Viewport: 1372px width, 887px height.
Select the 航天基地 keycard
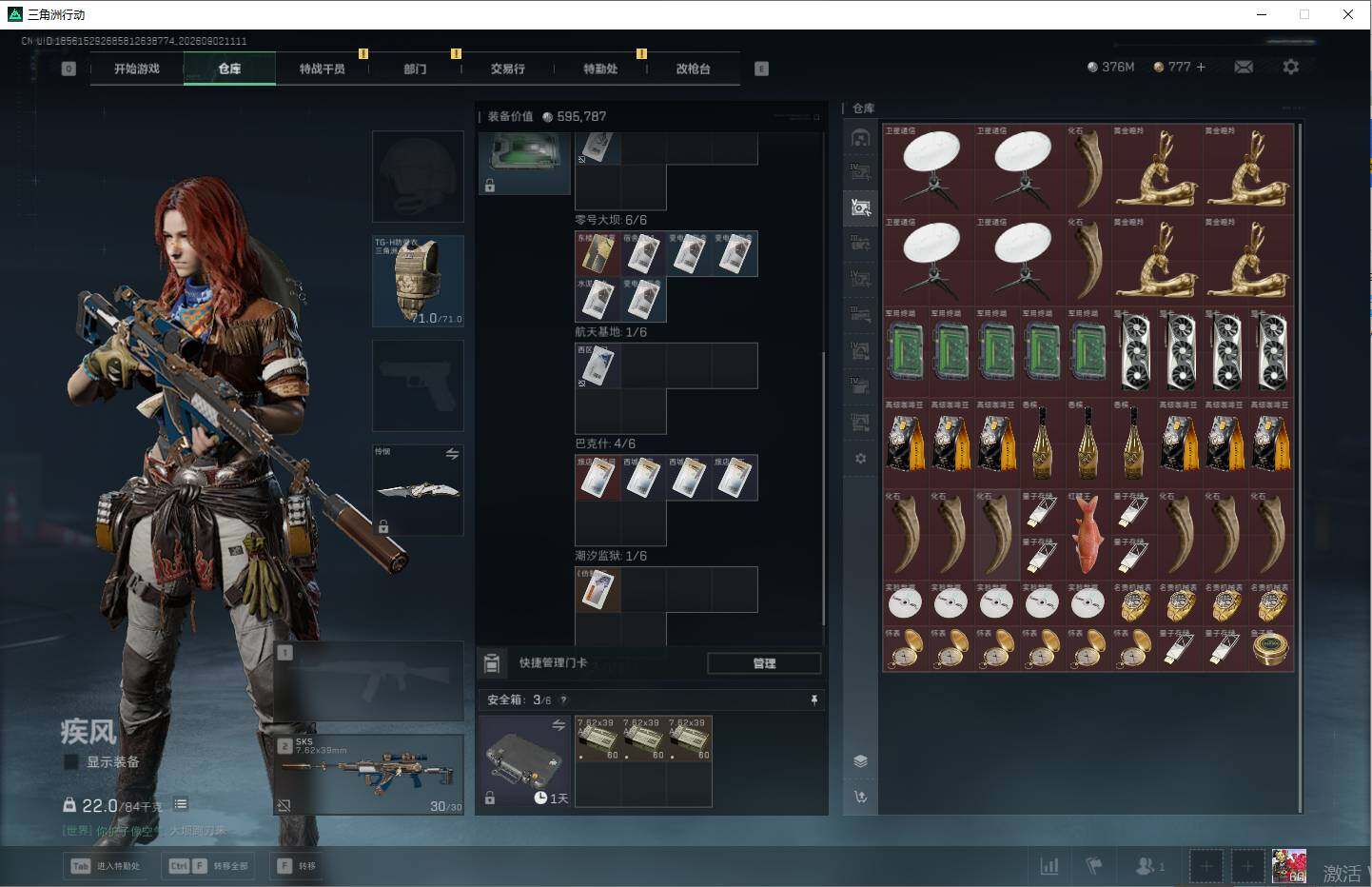pos(598,365)
